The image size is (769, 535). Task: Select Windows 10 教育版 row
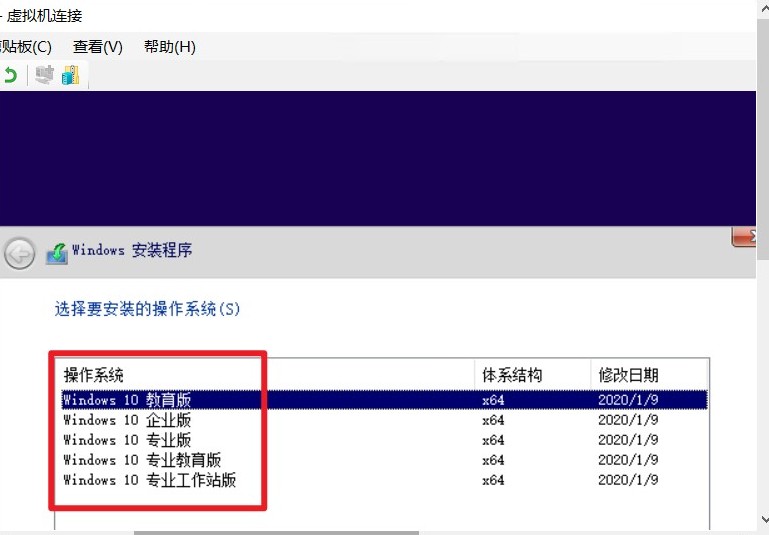384,400
